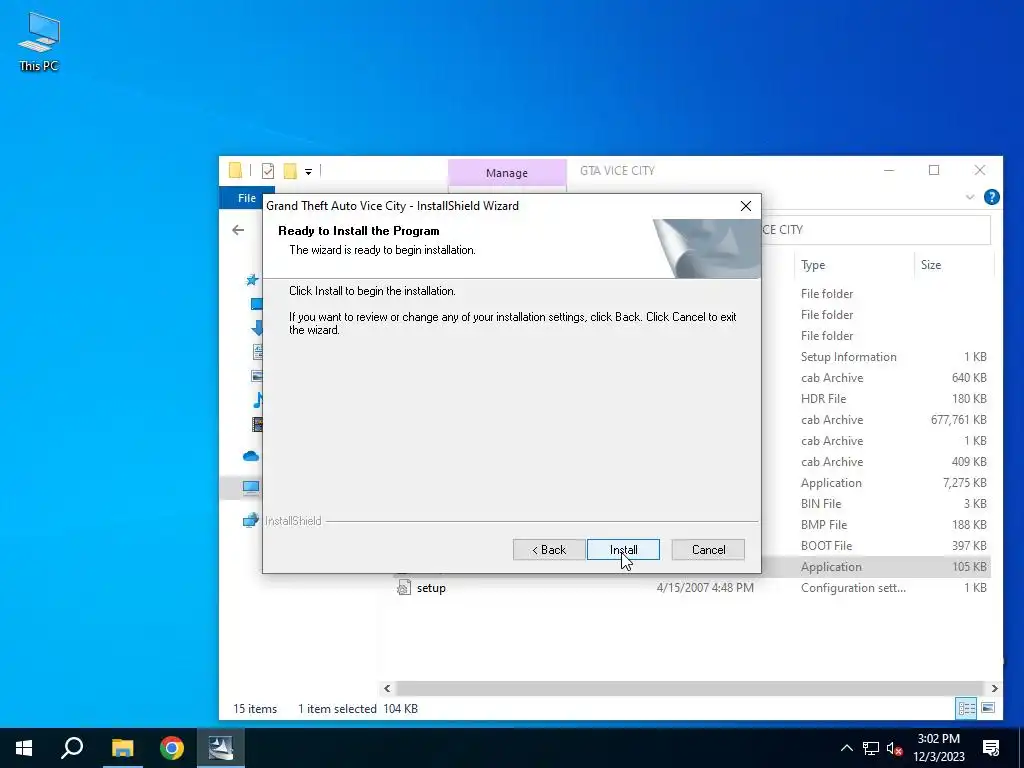Click horizontal scrollbar left arrow

tap(387, 688)
